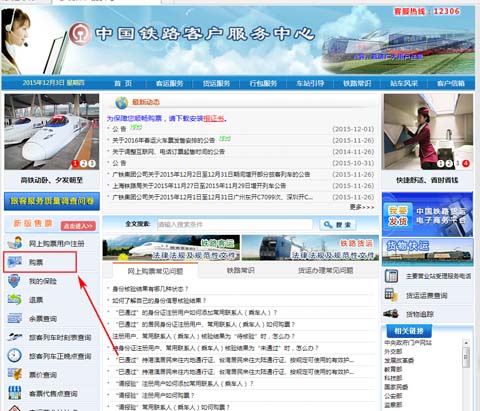Switch to the 货运办理常见问题 tab
The height and width of the screenshot is (411, 480).
coord(326,270)
